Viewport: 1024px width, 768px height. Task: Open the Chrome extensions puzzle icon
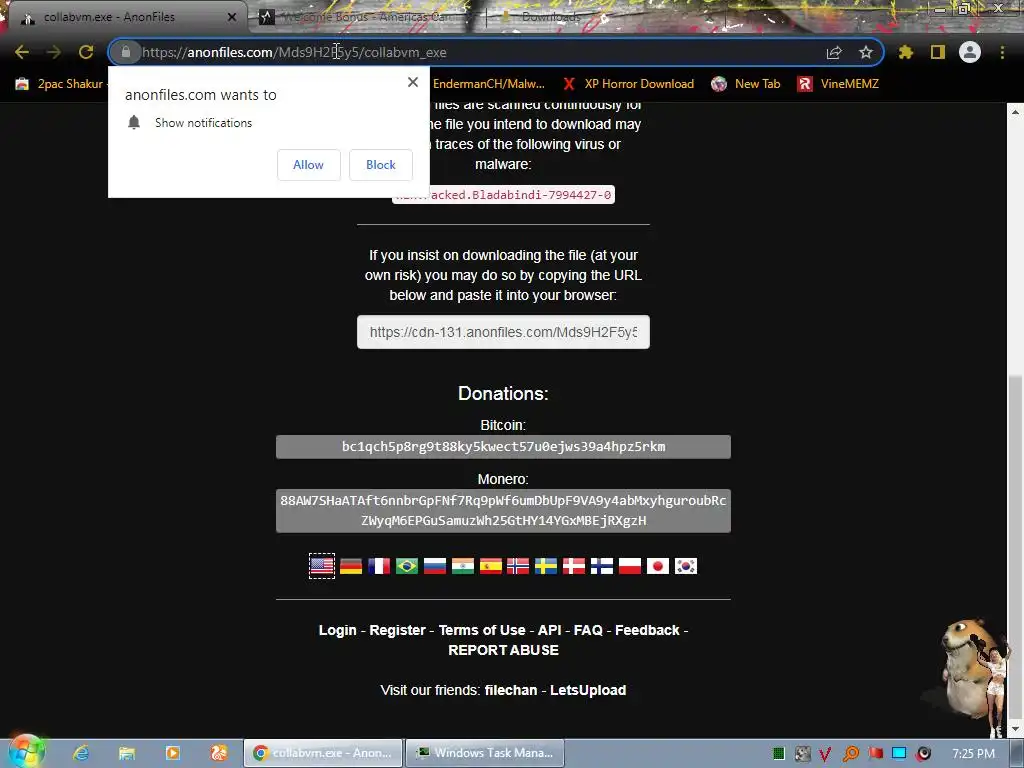point(906,52)
